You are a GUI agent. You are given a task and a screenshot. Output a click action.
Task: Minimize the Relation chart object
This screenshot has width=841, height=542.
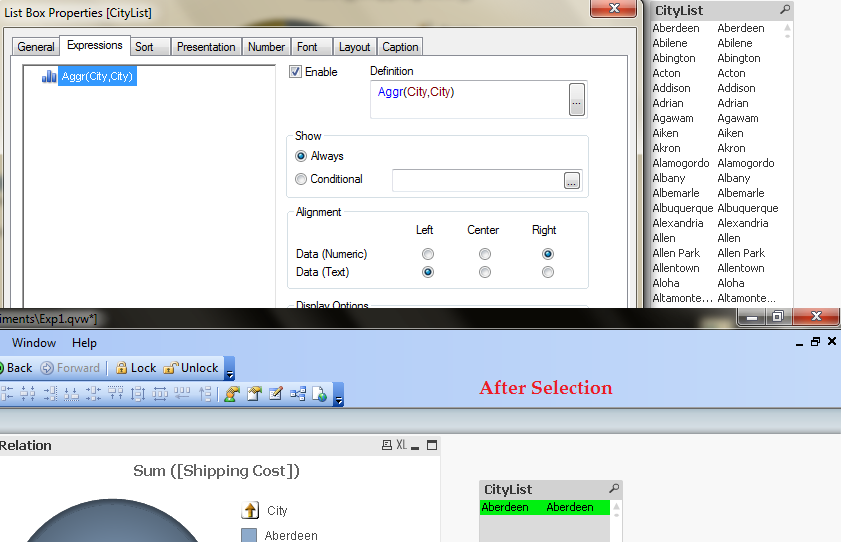tap(415, 446)
